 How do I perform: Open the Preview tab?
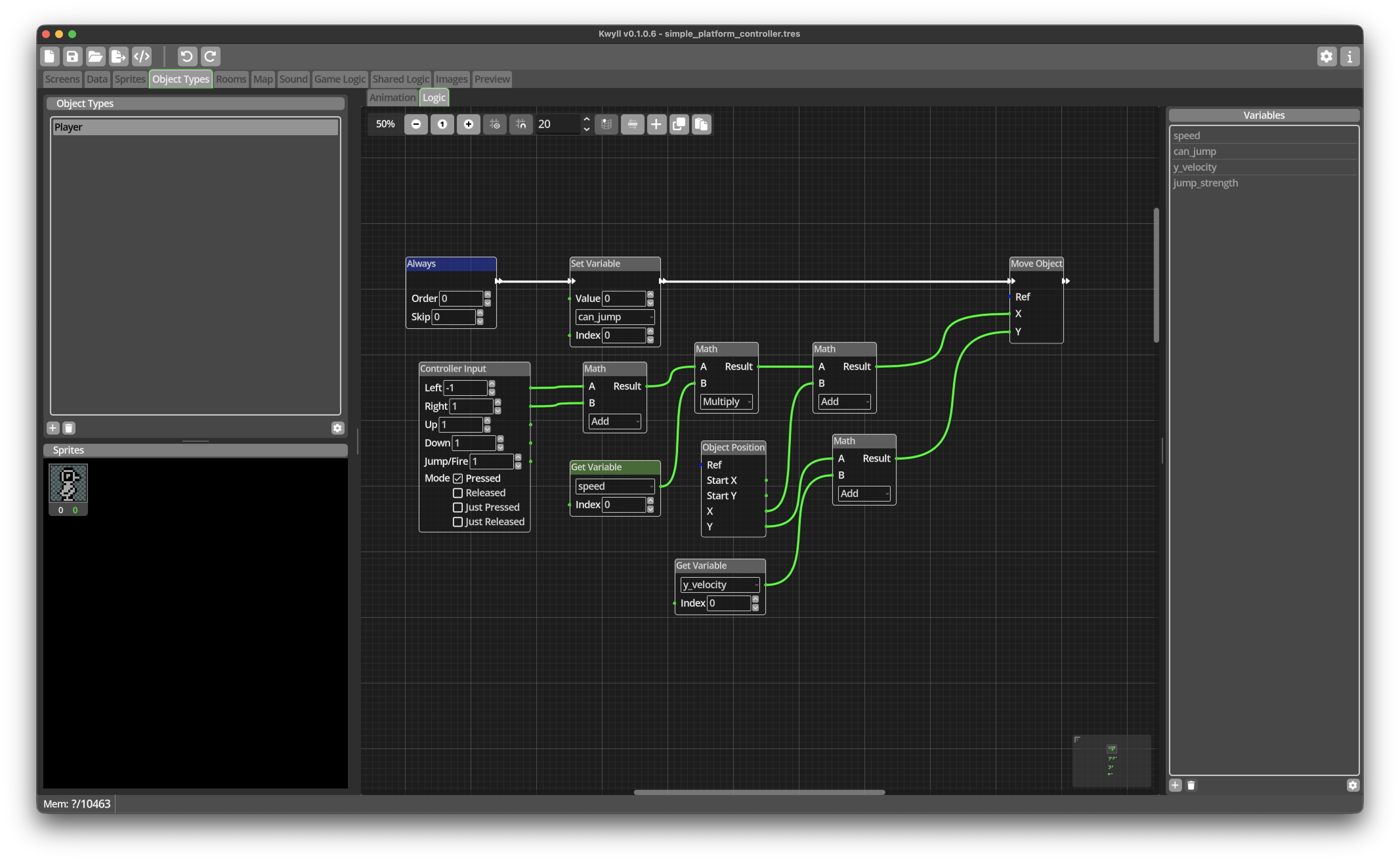point(492,79)
